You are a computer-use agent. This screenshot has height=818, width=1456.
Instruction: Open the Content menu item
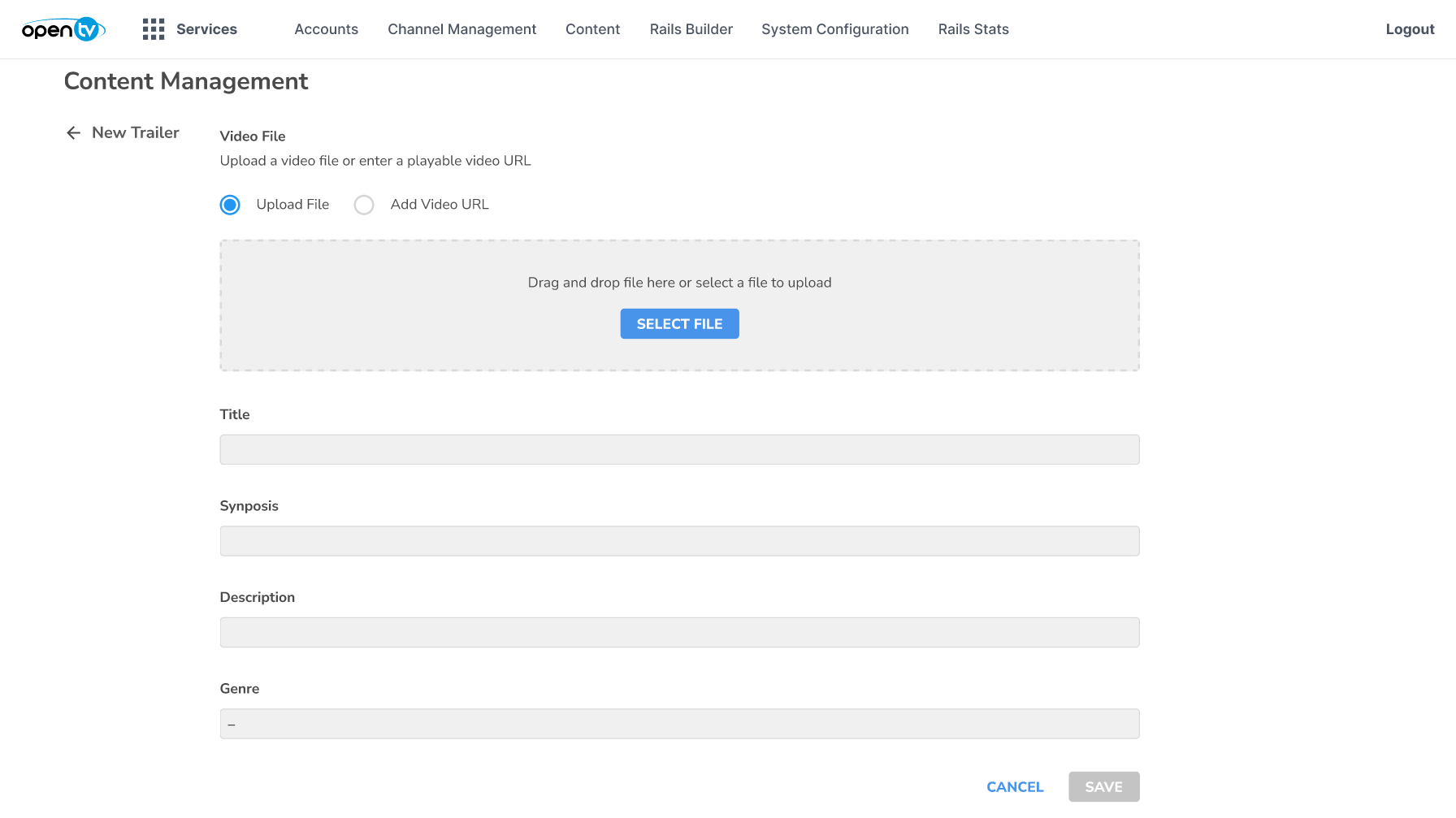[592, 29]
